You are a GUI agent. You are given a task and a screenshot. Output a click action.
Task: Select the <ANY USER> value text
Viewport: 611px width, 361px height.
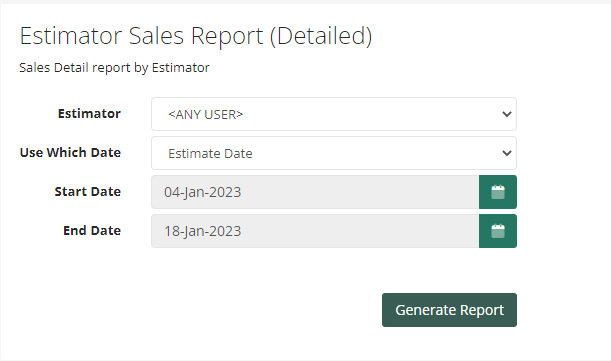click(x=205, y=114)
